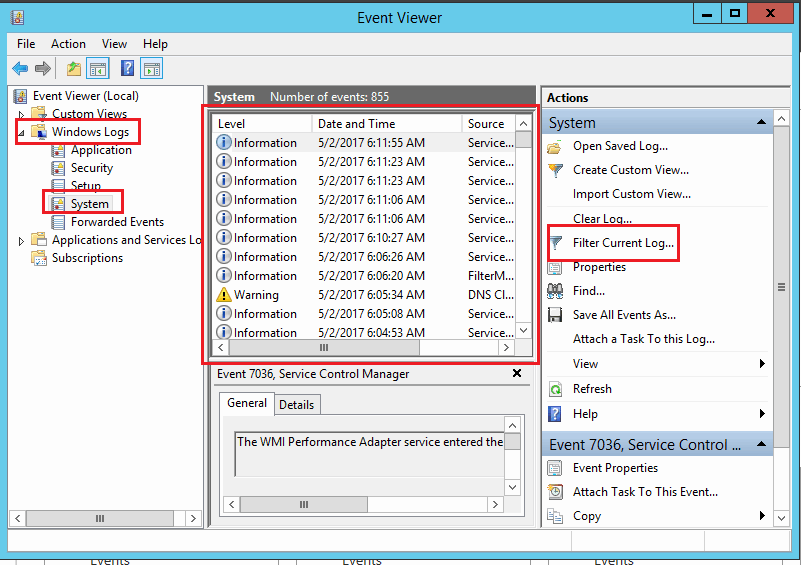Click console tree horizontal scrollbar left arrow
The image size is (801, 565).
click(x=17, y=519)
